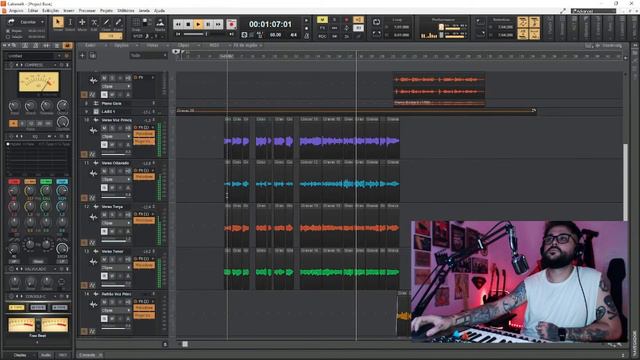Rewind transport to start
This screenshot has height=360, width=640.
[x=178, y=24]
